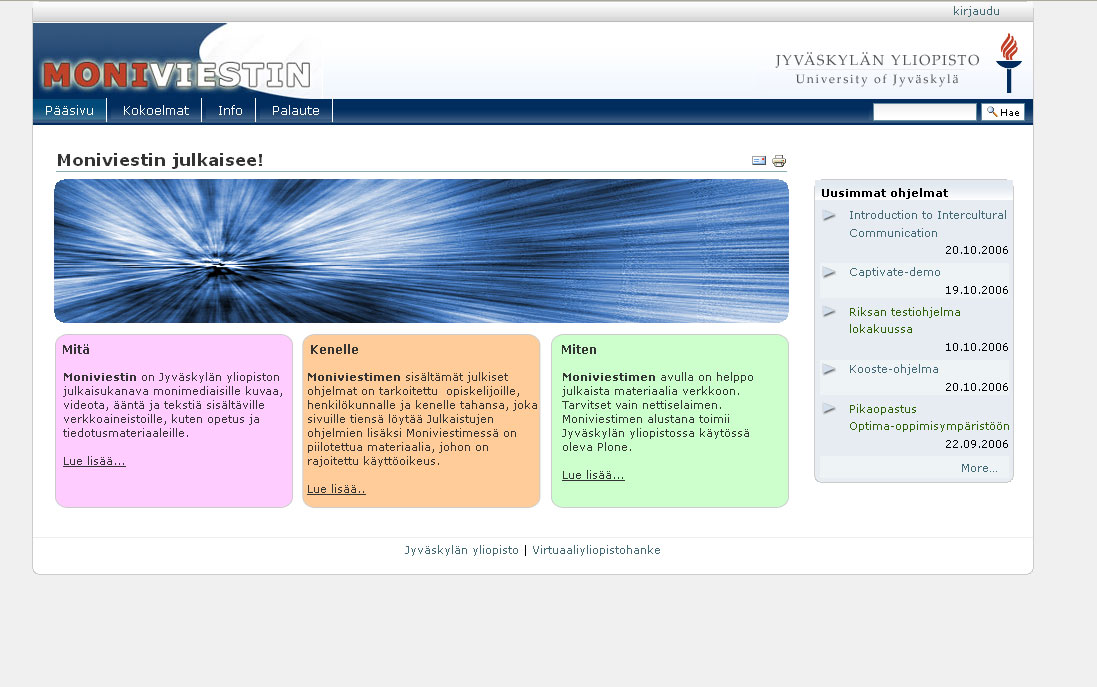Click the blue starburst banner image
Viewport: 1097px width, 687px height.
[421, 251]
